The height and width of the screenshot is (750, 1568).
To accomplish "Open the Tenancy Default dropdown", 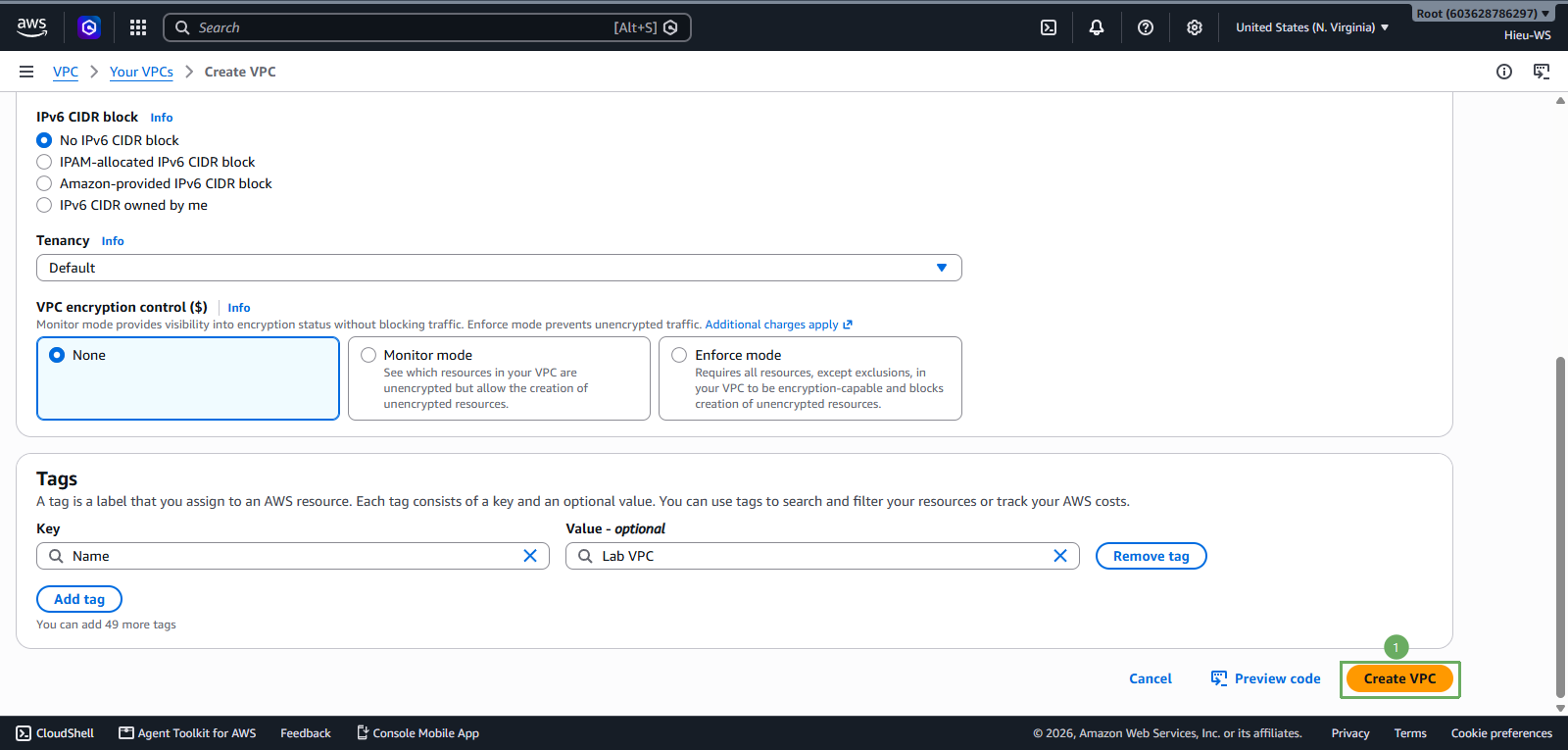I will point(499,268).
